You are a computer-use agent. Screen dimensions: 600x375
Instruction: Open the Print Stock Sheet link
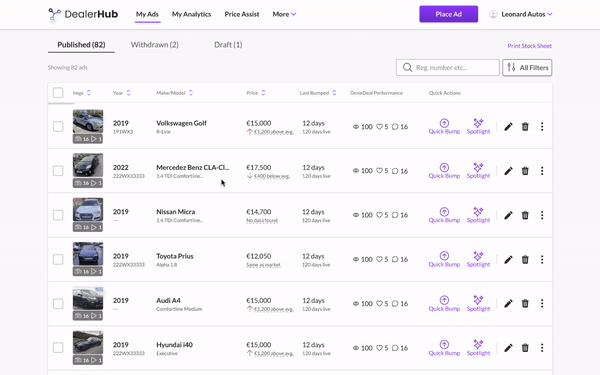click(x=529, y=46)
